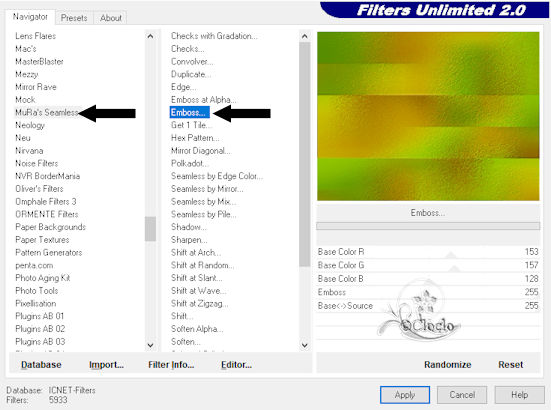Open the Help dialog
The image size is (551, 410).
coord(519,395)
